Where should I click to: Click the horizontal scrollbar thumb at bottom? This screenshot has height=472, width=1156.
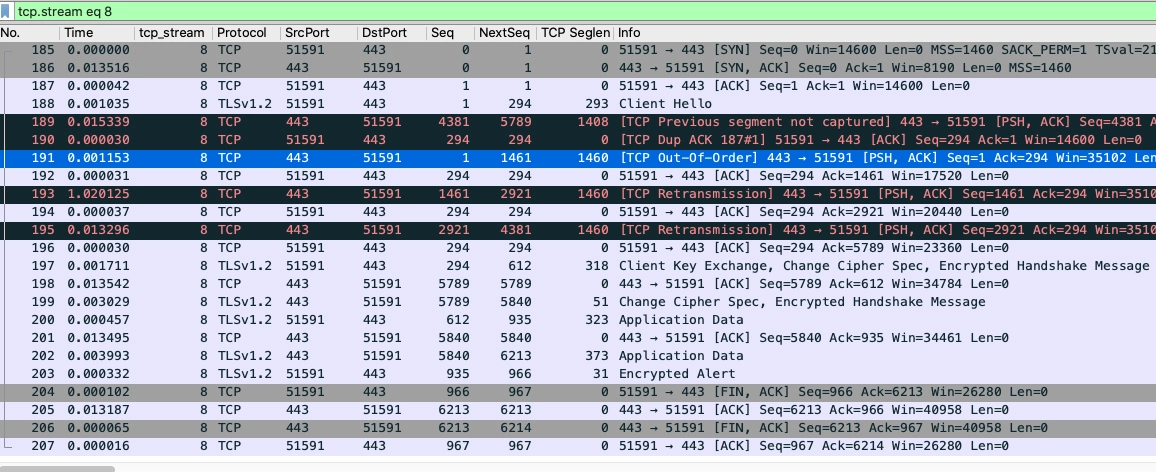[58, 468]
